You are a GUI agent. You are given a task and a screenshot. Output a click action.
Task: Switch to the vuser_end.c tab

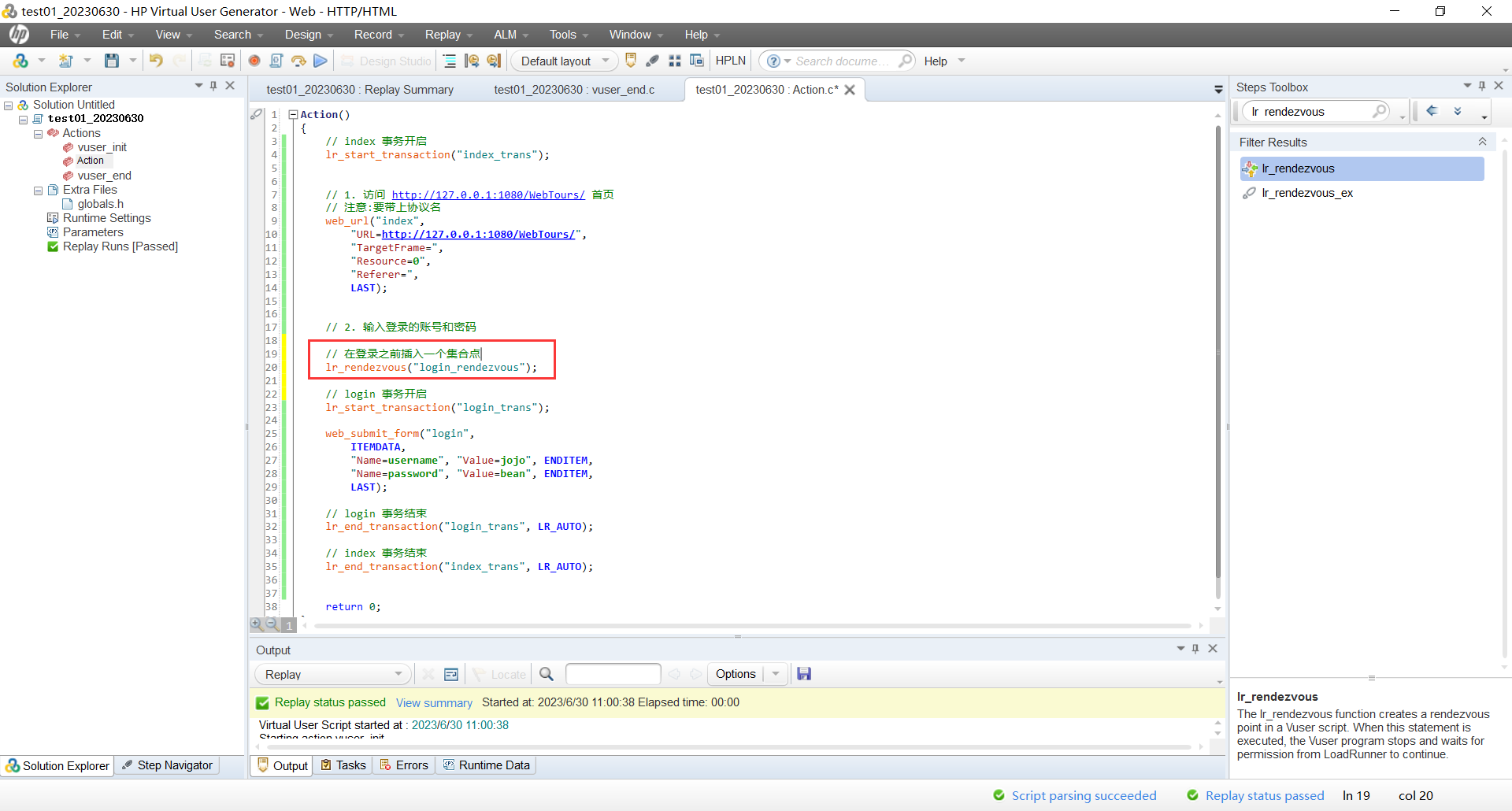[x=574, y=90]
